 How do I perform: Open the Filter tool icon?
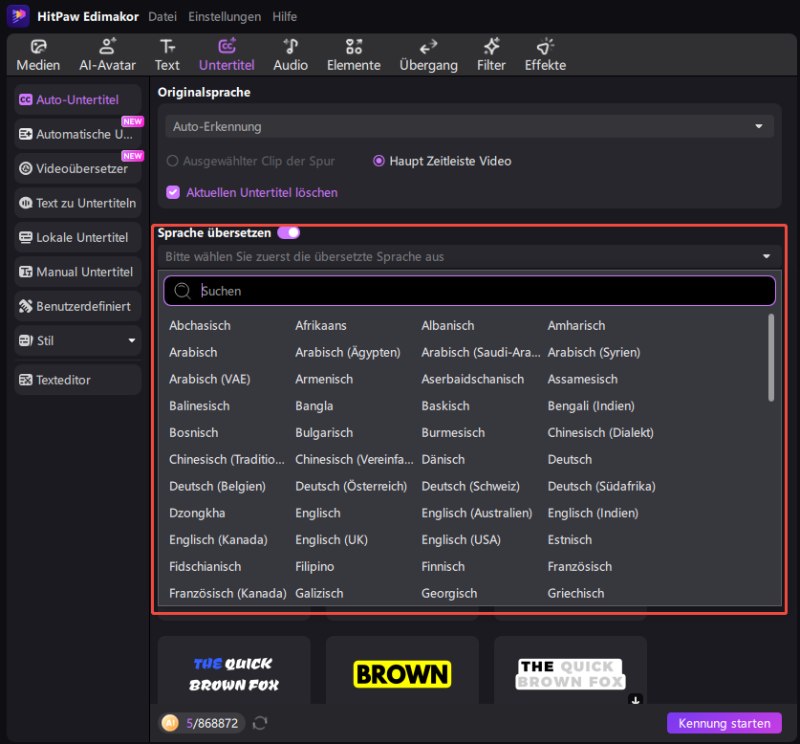(491, 47)
